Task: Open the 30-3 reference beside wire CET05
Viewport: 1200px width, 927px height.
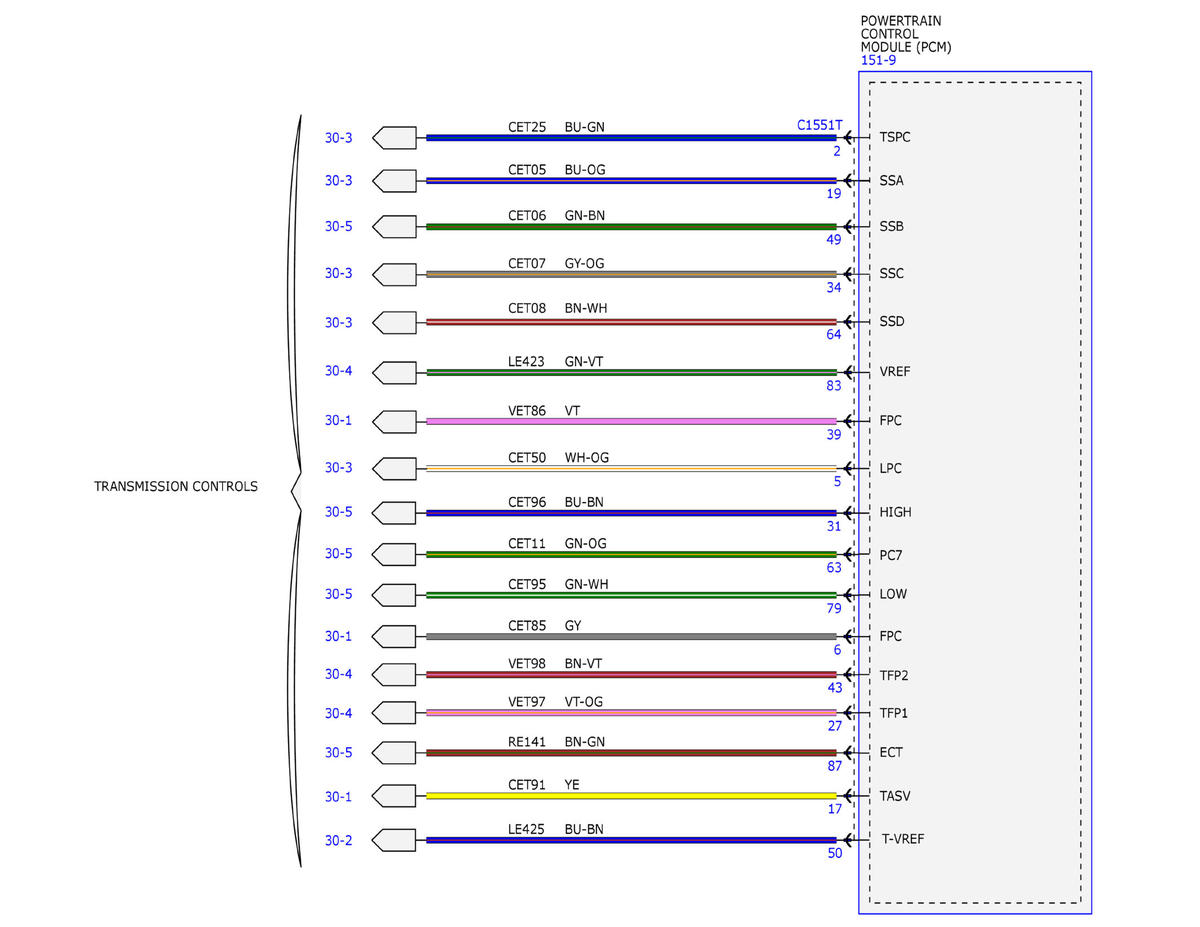Action: click(x=338, y=181)
